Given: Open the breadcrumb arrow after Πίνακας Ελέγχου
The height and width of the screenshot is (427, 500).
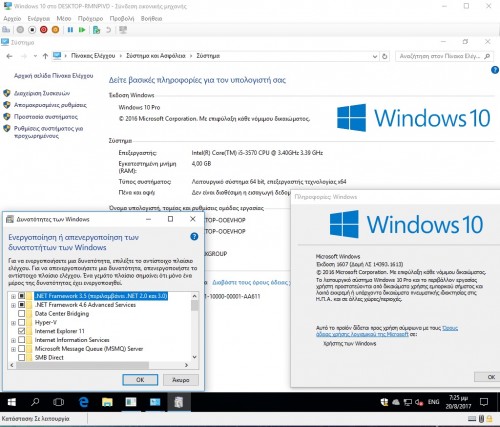Looking at the screenshot, I should click(121, 56).
